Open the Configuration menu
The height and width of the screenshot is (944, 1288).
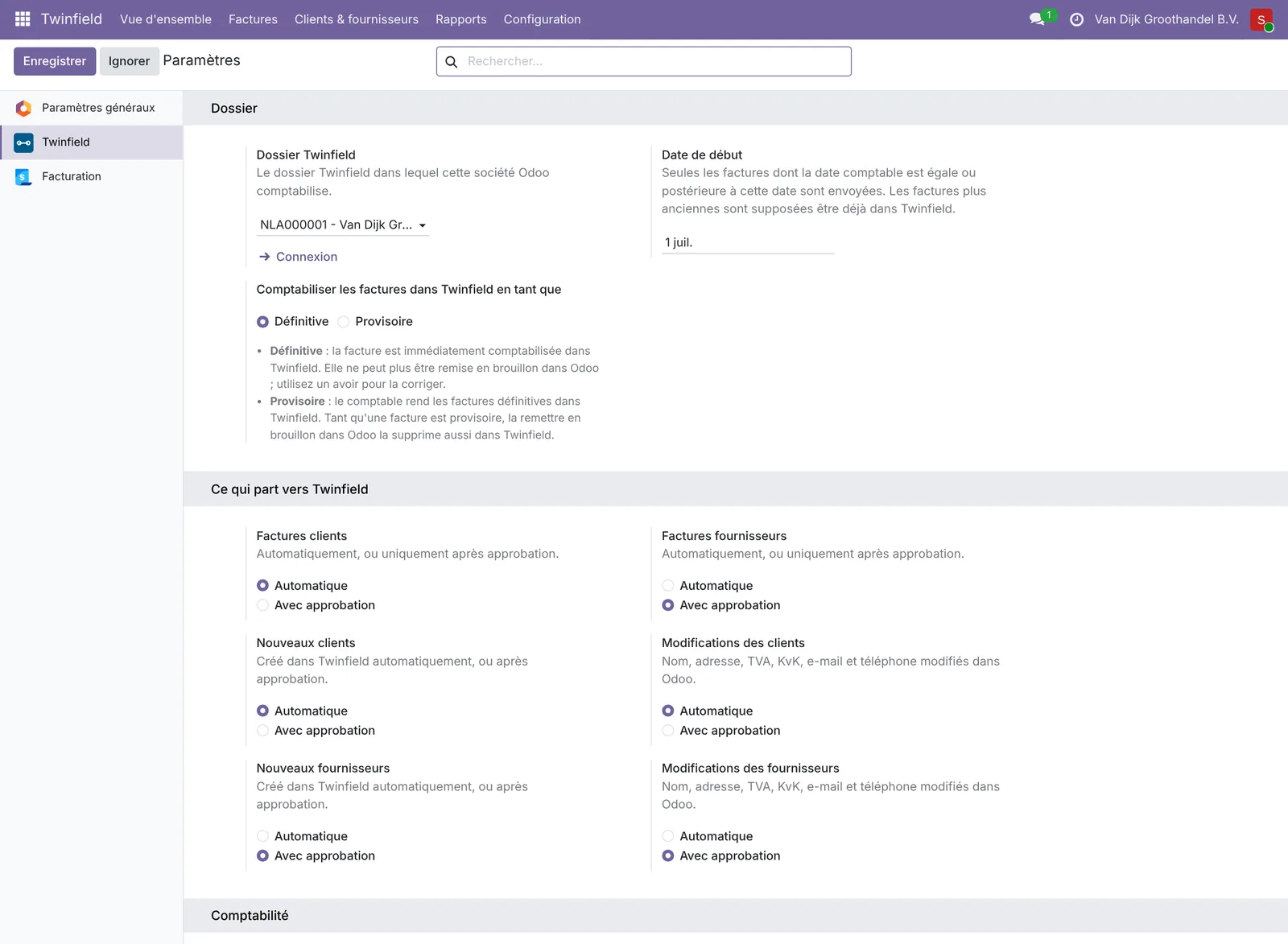click(542, 19)
